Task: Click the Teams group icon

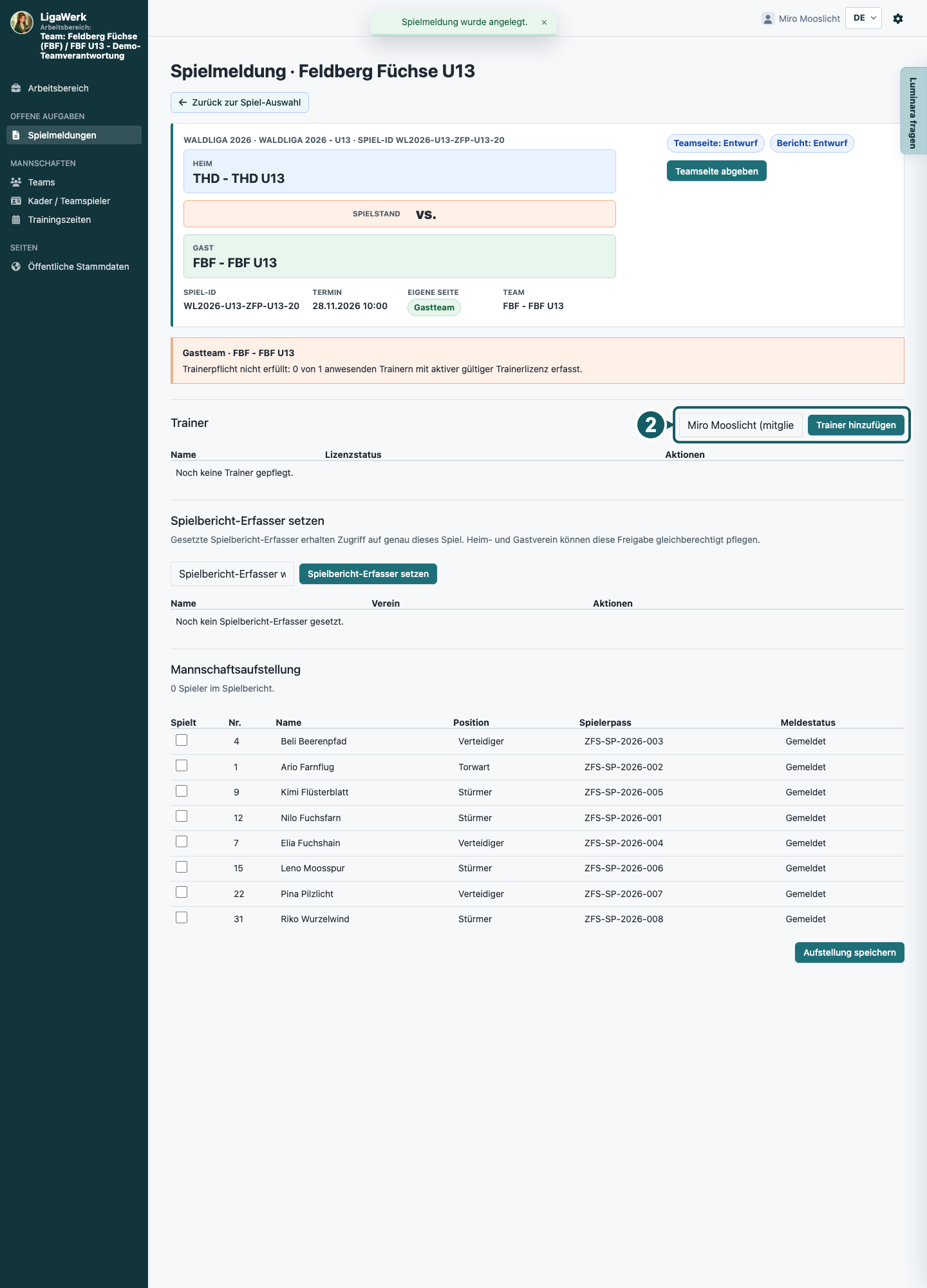Action: (x=16, y=182)
